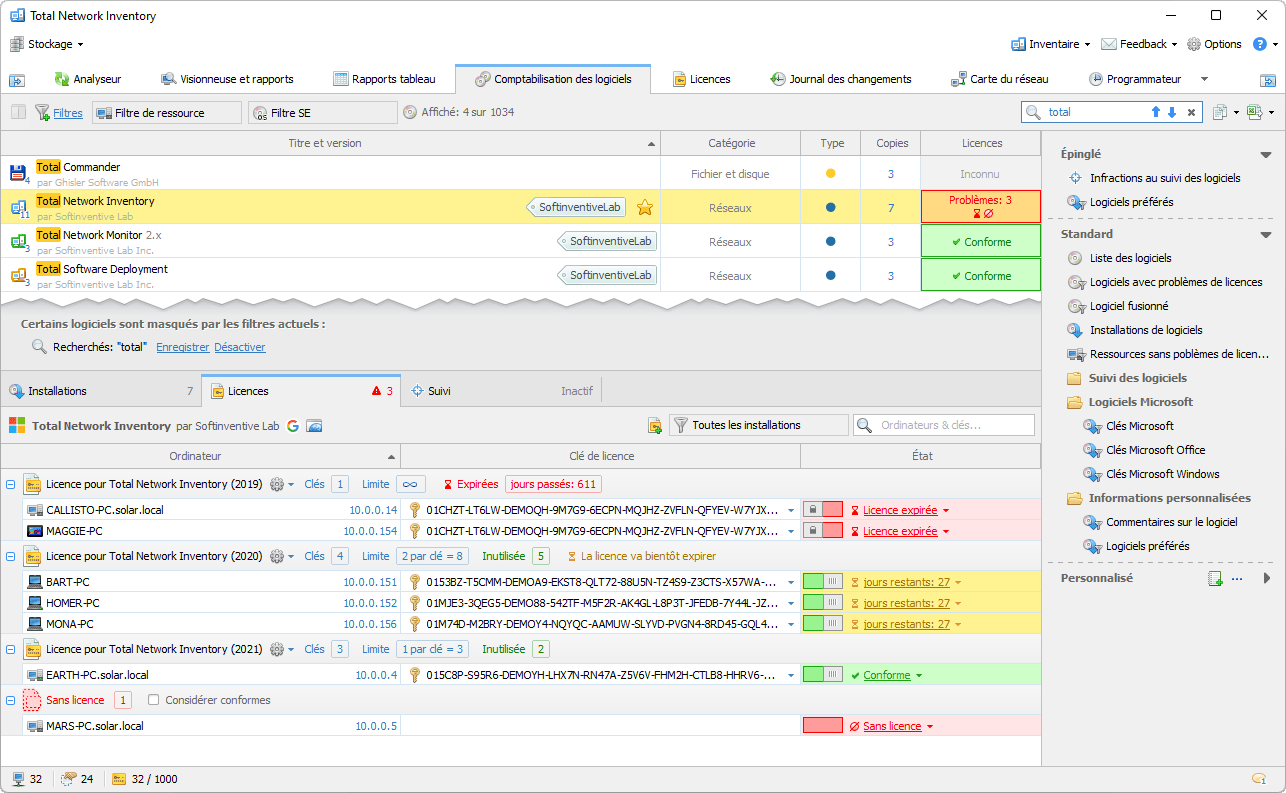Viewport: 1286px width, 793px height.
Task: Toggle license switch for BART-PC
Action: [823, 582]
